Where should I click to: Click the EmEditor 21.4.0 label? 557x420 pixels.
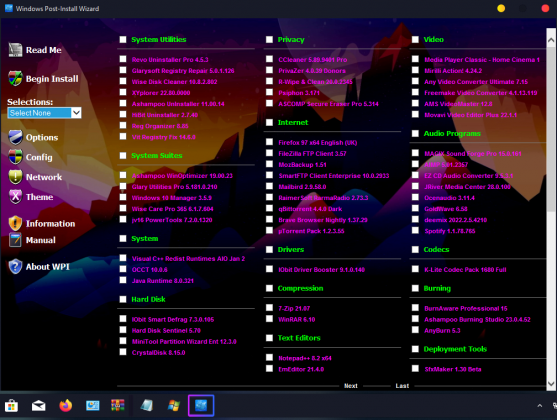point(301,369)
